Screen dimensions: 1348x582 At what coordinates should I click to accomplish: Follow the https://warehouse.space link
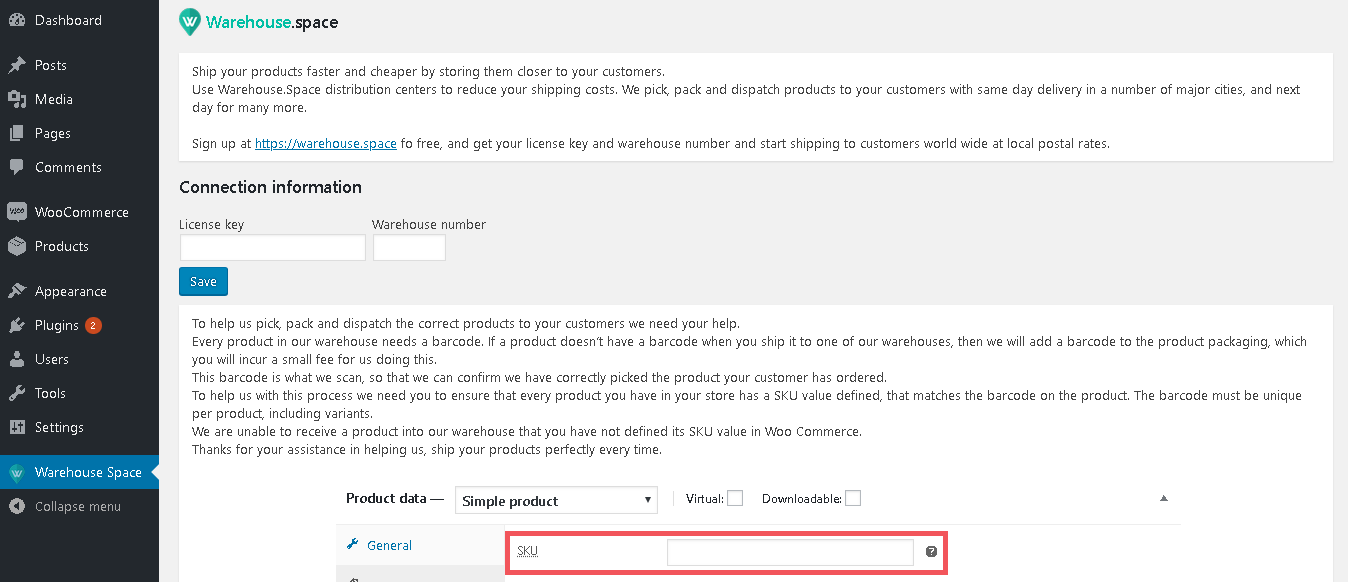tap(326, 143)
